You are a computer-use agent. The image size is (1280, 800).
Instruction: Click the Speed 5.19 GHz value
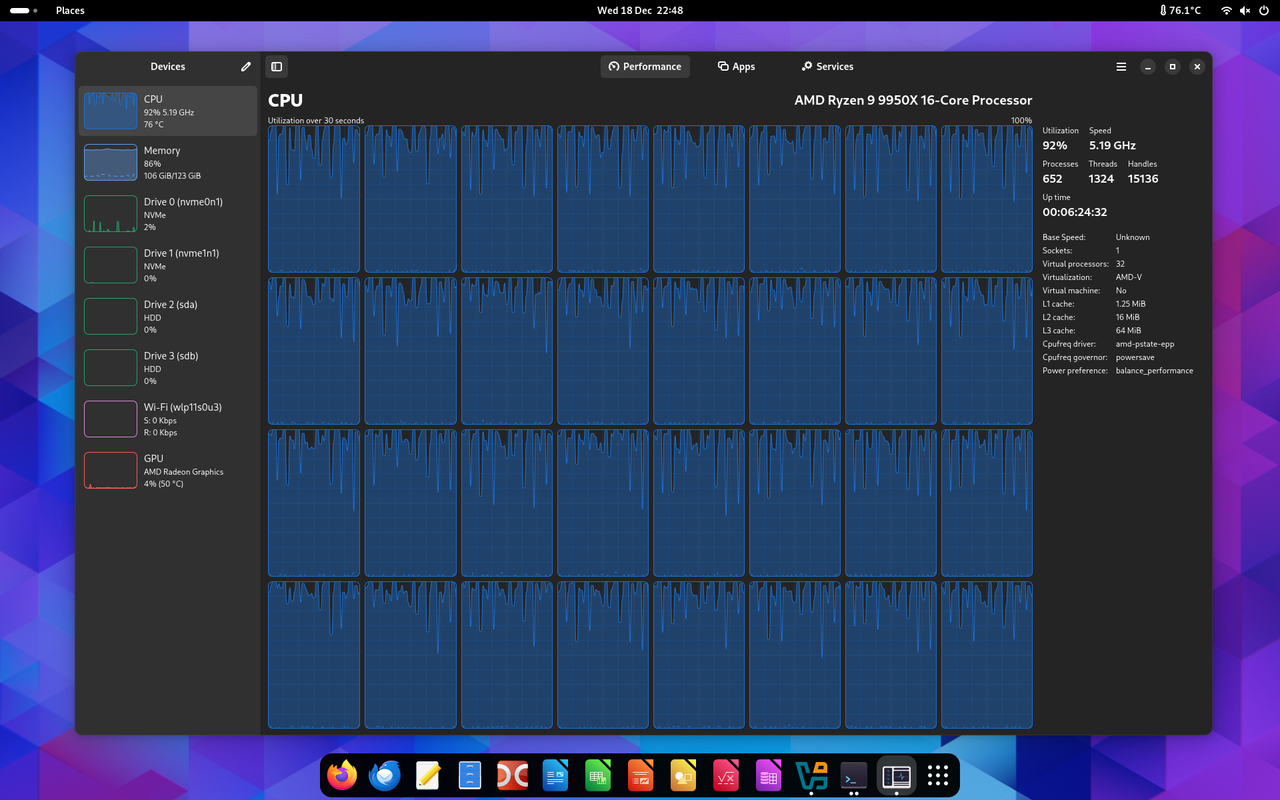pos(1112,145)
